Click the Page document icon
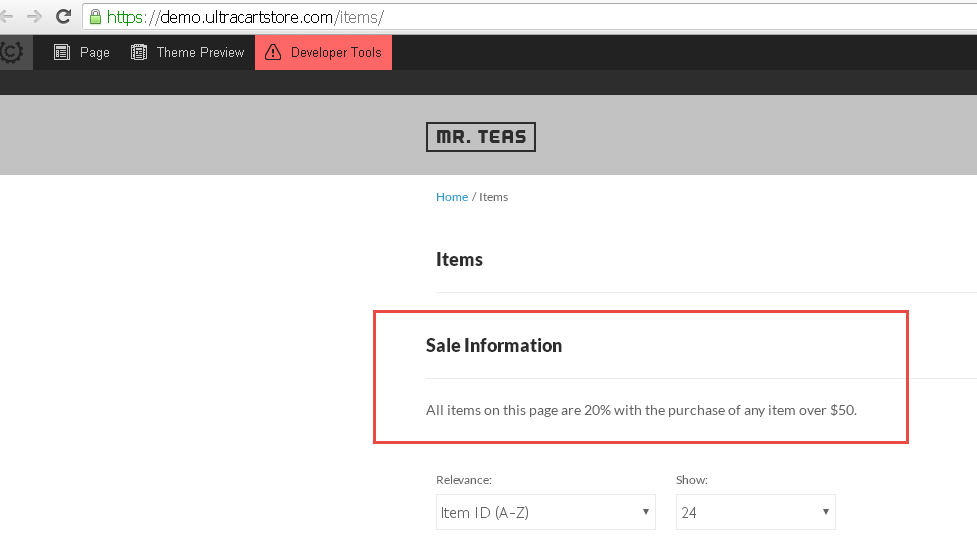 [x=62, y=52]
